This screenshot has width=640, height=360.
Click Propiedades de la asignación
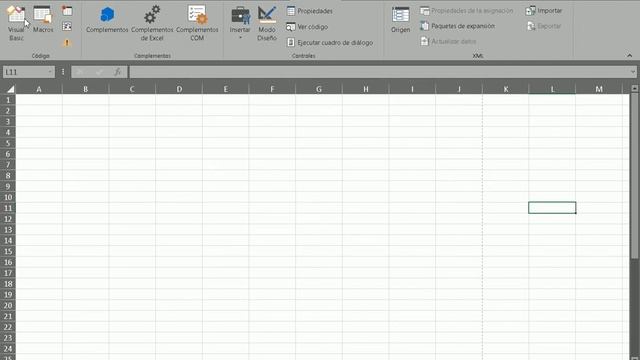click(467, 11)
